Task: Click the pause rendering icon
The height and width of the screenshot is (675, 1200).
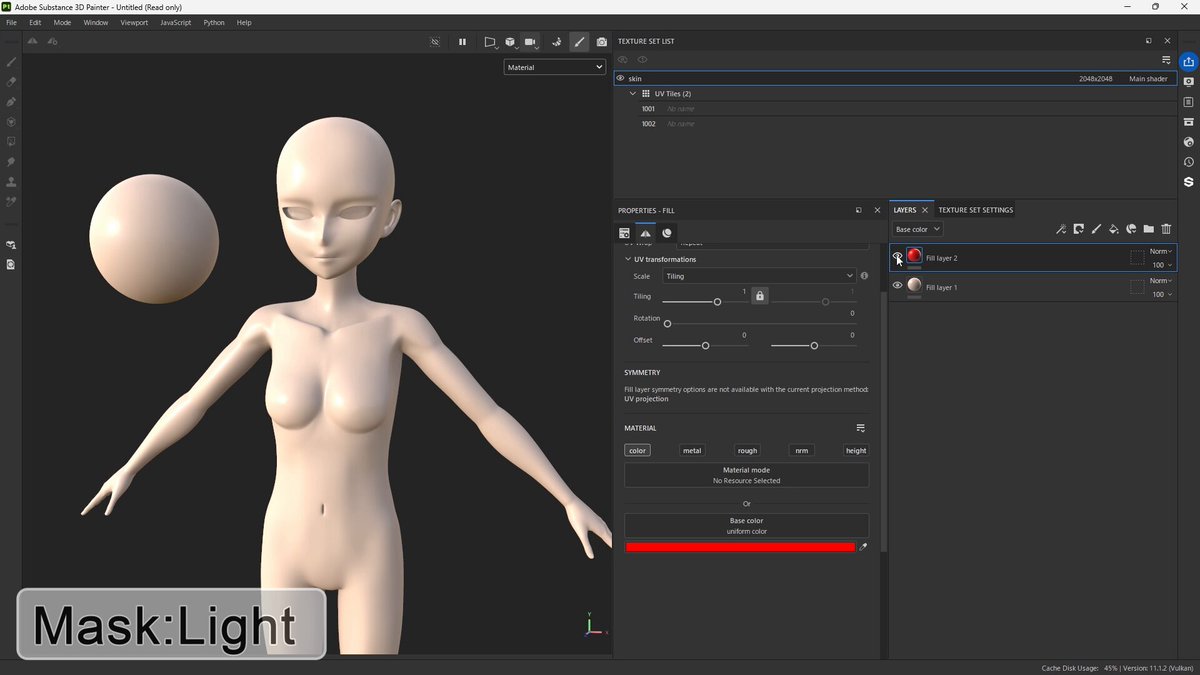Action: click(462, 42)
